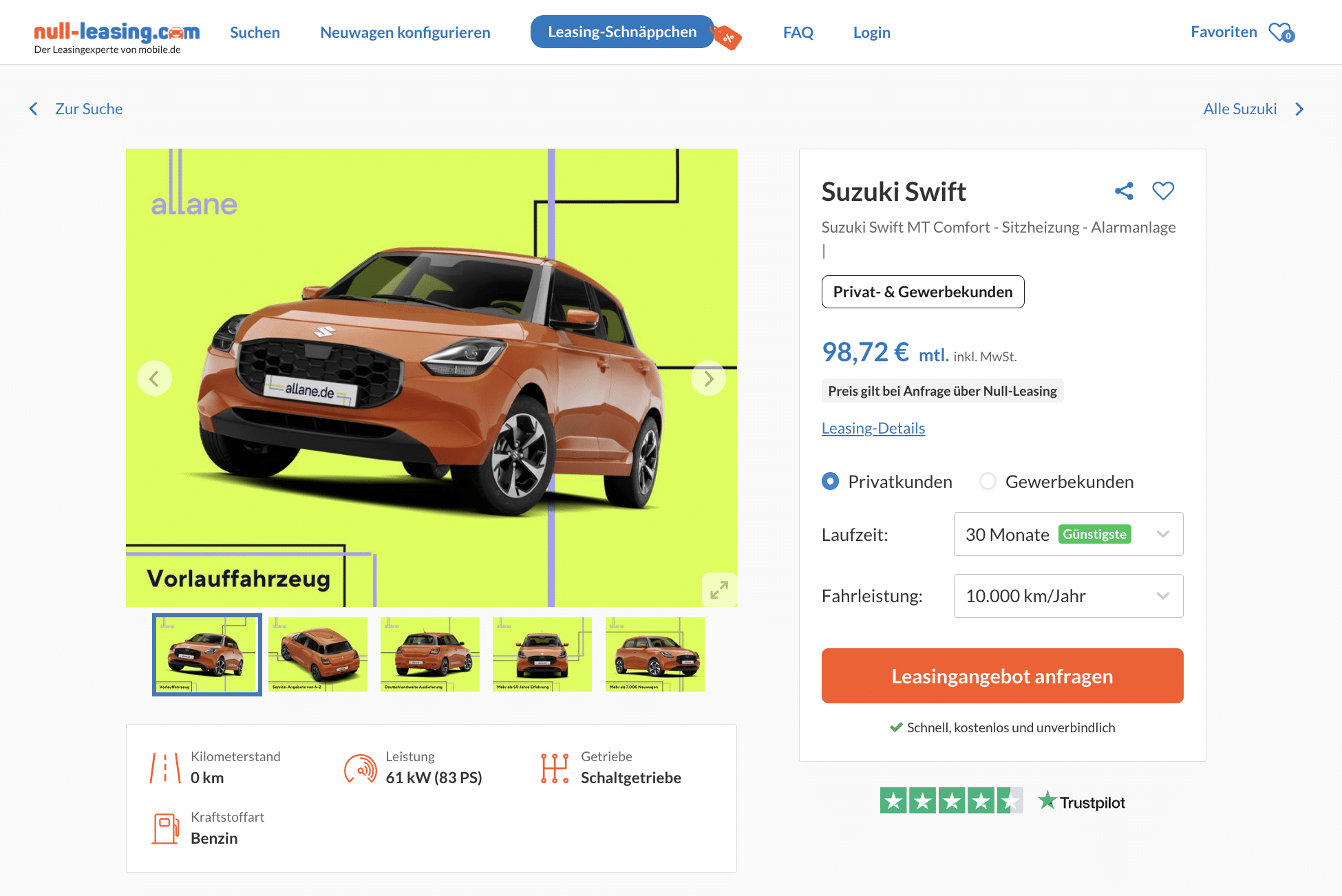Click the Leistung speedometer icon
Screen dimensions: 1342x896
point(361,769)
